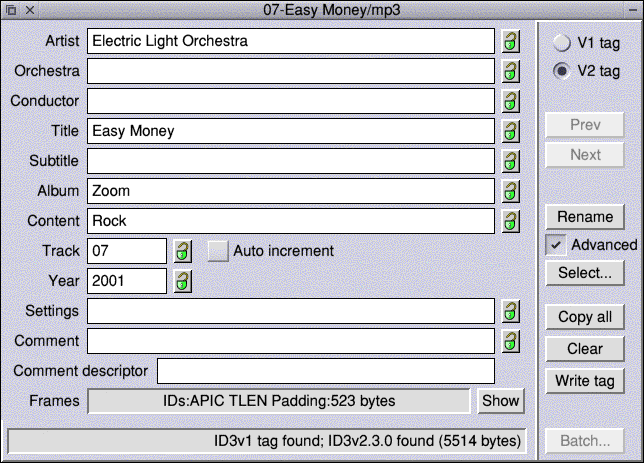Close the window with the X icon
Viewport: 644px width, 463px height.
30,10
